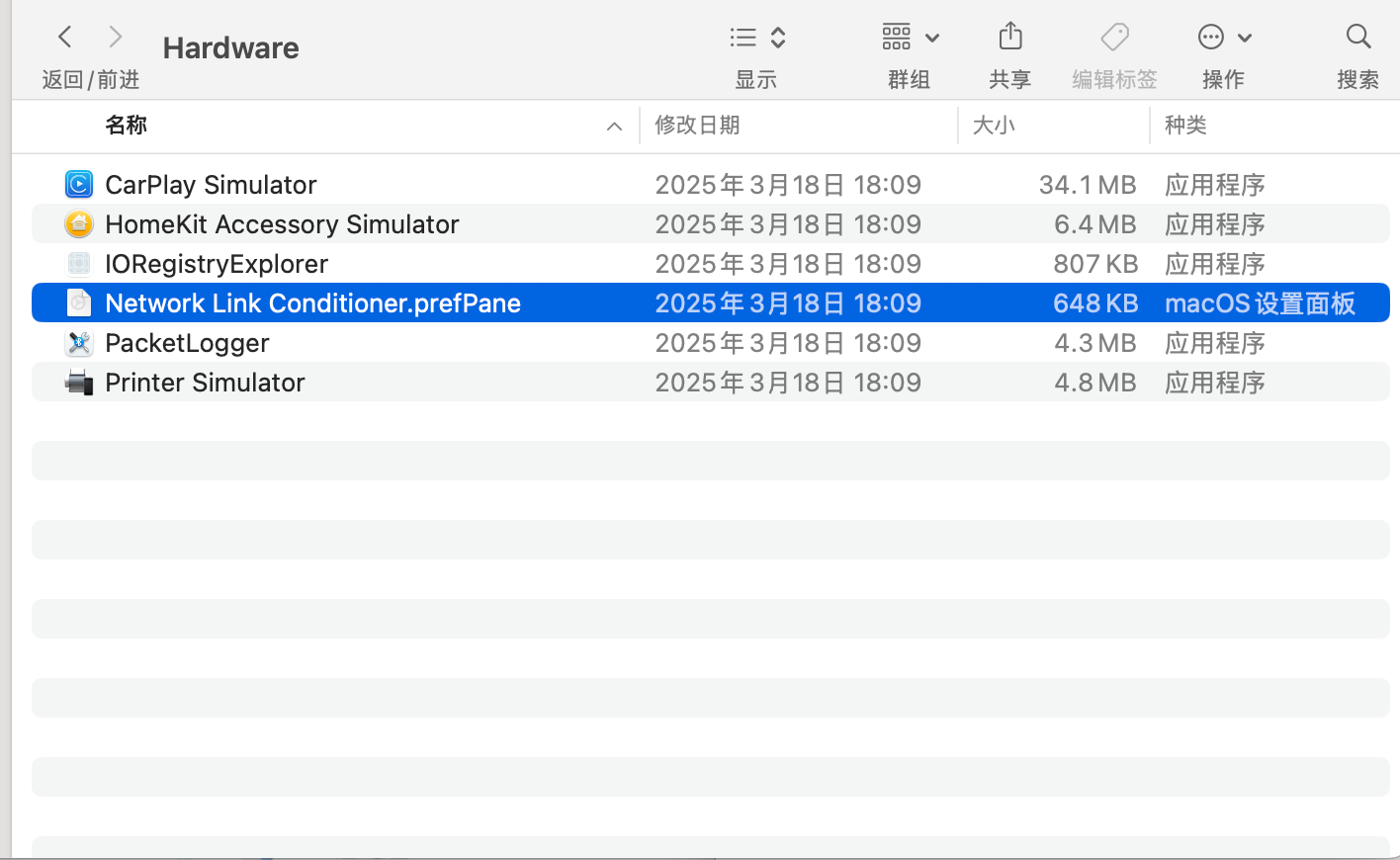
Task: Click the 4.8 MB size value
Action: pyautogui.click(x=1095, y=383)
